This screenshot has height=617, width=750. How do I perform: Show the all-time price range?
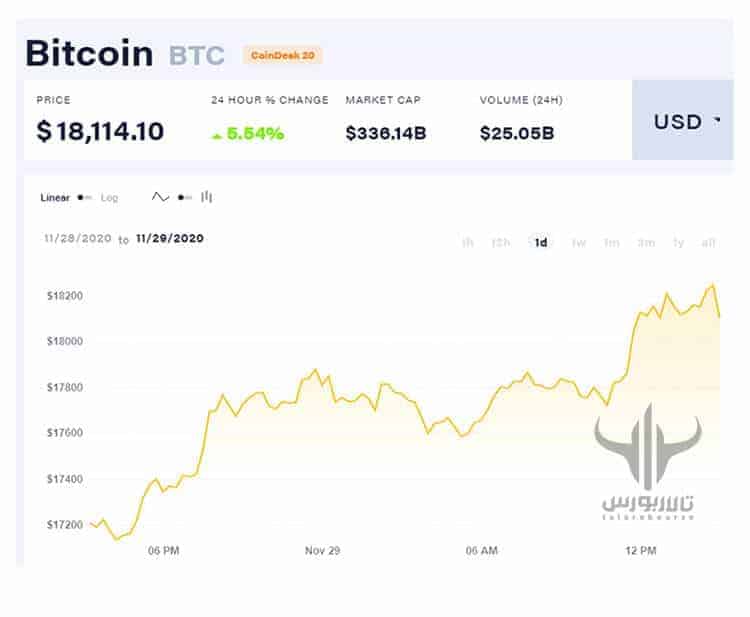(x=709, y=243)
